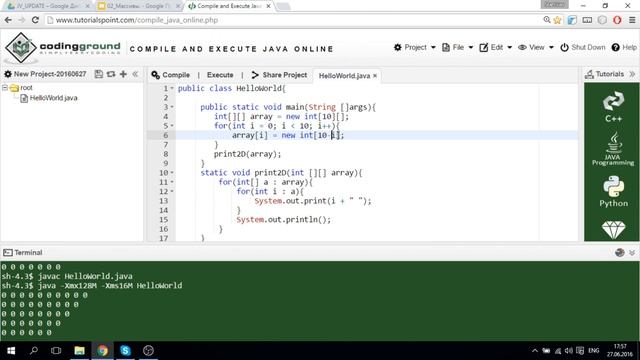Click the Shut Down button
Image resolution: width=640 pixels, height=360 pixels.
pos(582,47)
